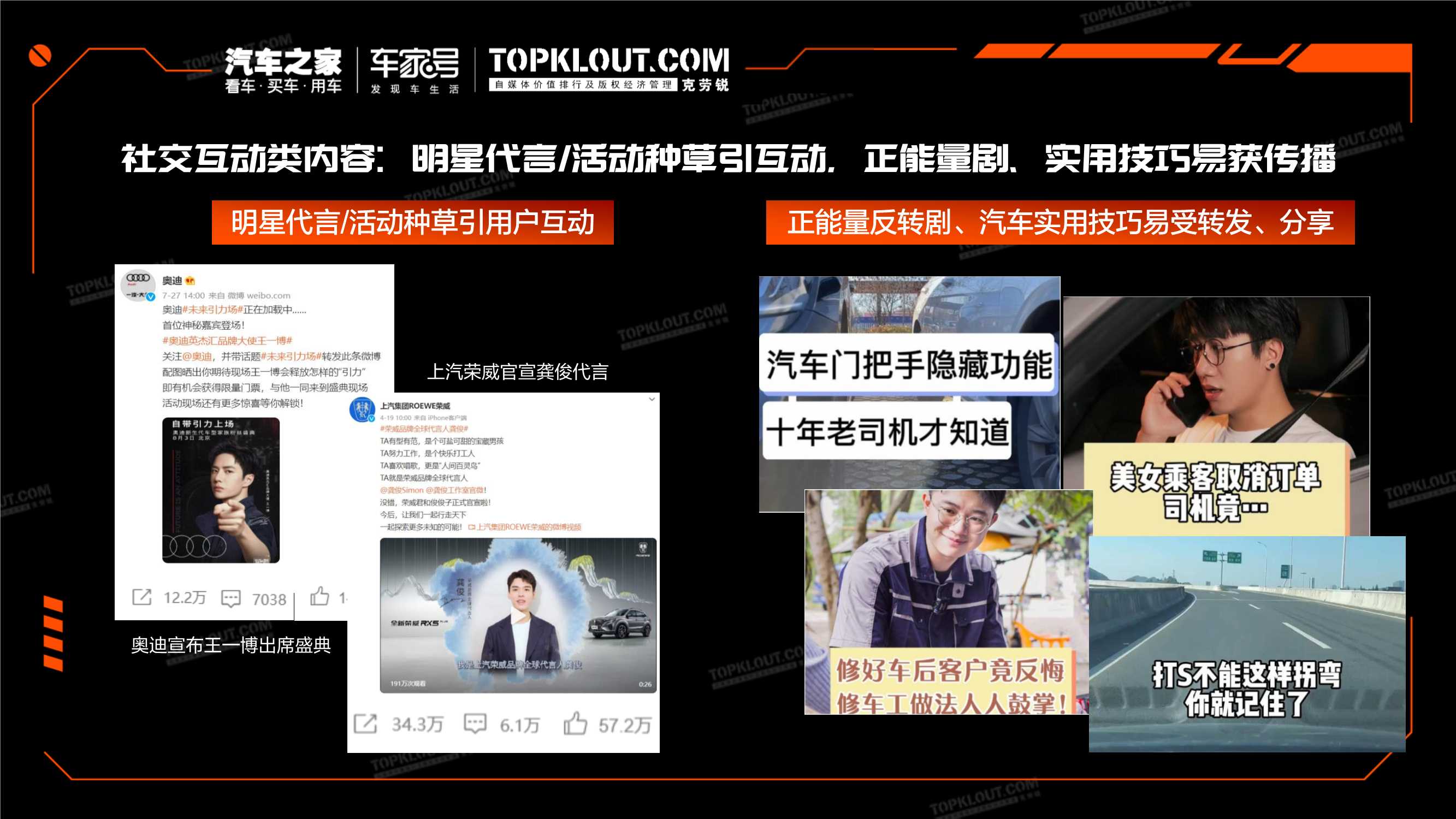Click the 7038 comment count
The width and height of the screenshot is (1456, 819).
tap(269, 599)
